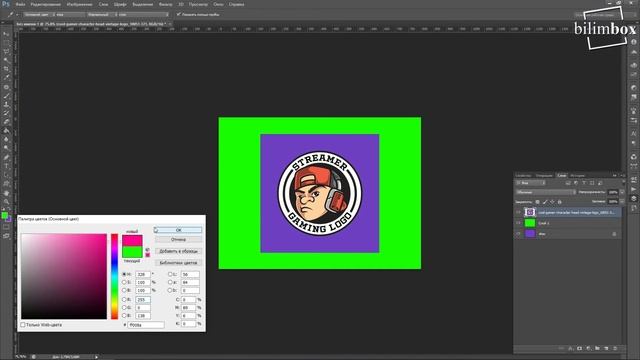Click web-safe color cube warning icon
Viewport: 640px width, 360px height.
pos(147,249)
